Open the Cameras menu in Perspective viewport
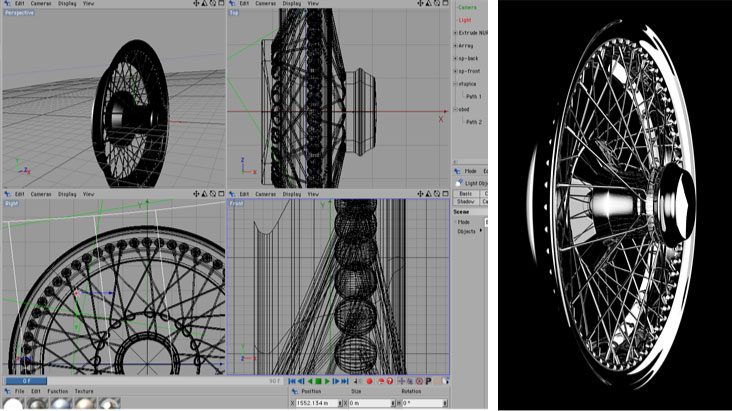 [x=41, y=4]
